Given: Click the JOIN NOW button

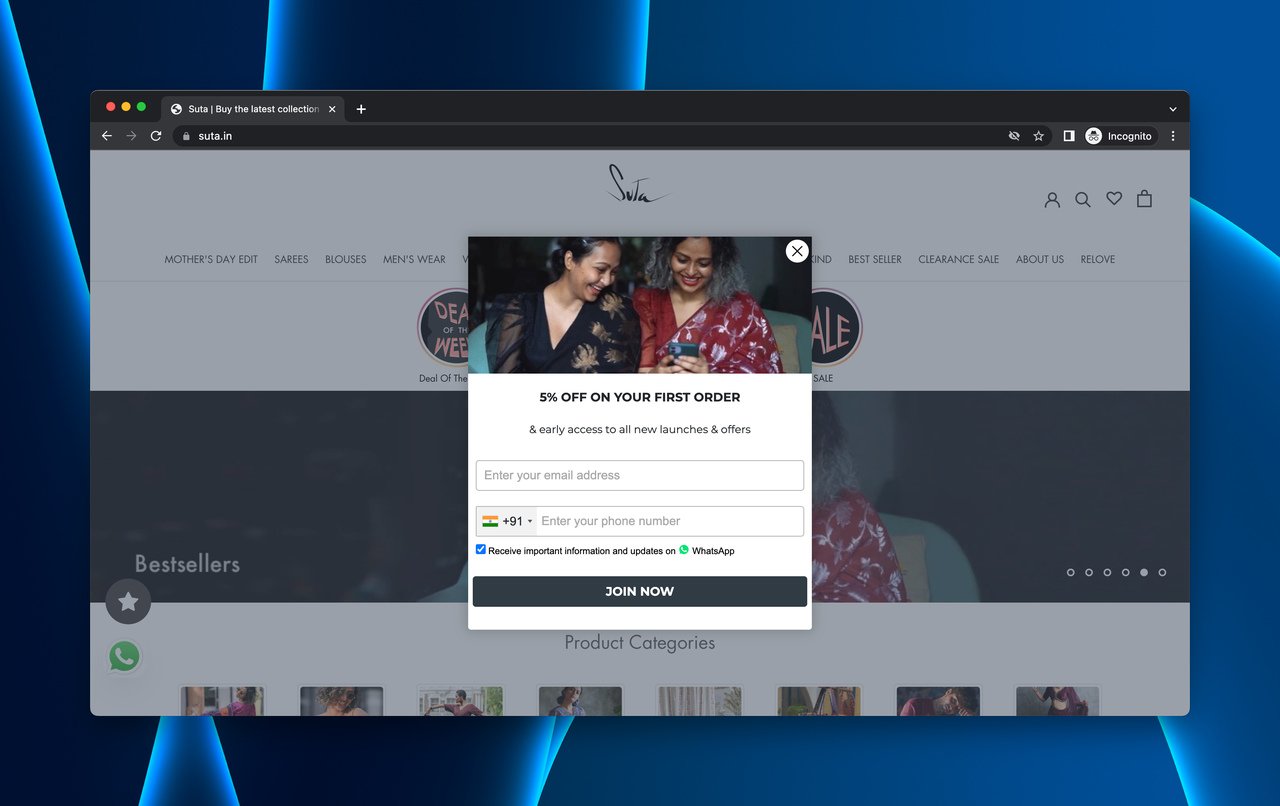Looking at the screenshot, I should (x=640, y=591).
